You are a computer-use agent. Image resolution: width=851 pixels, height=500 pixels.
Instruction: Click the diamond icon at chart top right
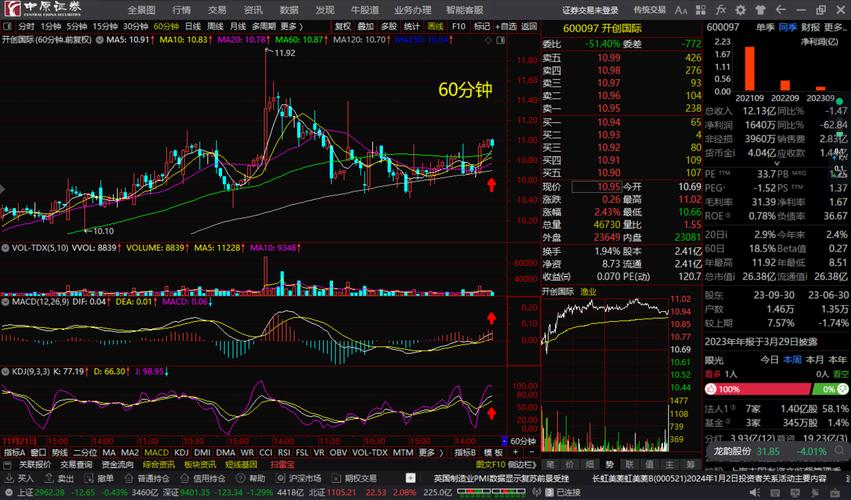click(x=488, y=40)
